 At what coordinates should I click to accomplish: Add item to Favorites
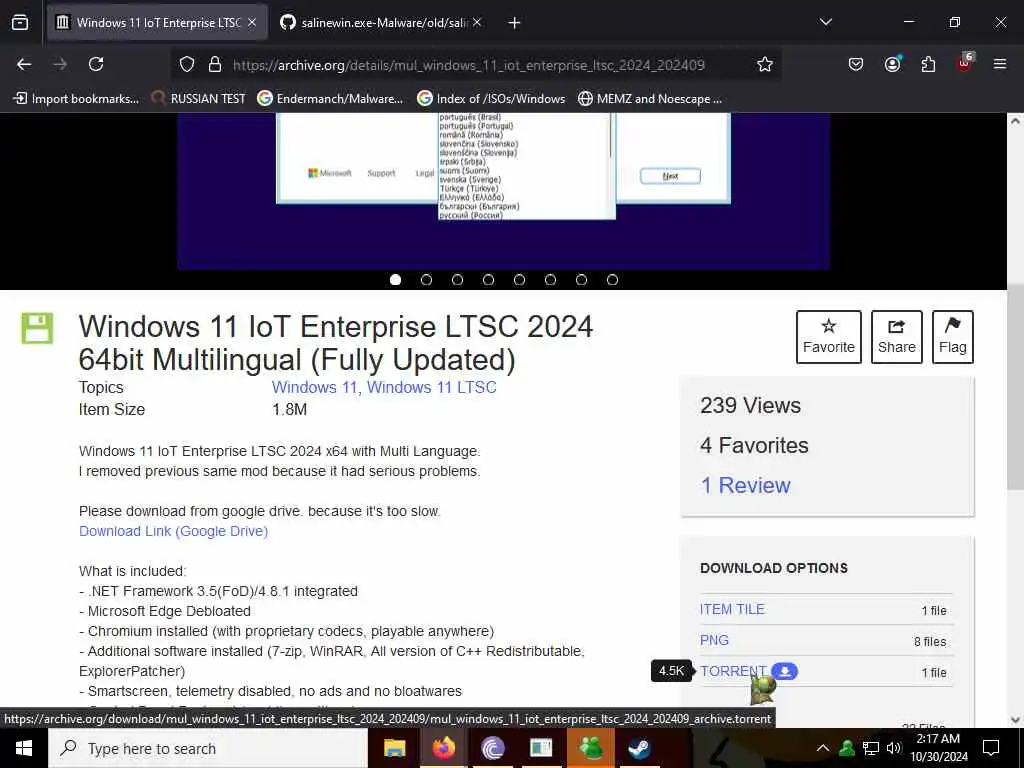point(829,337)
